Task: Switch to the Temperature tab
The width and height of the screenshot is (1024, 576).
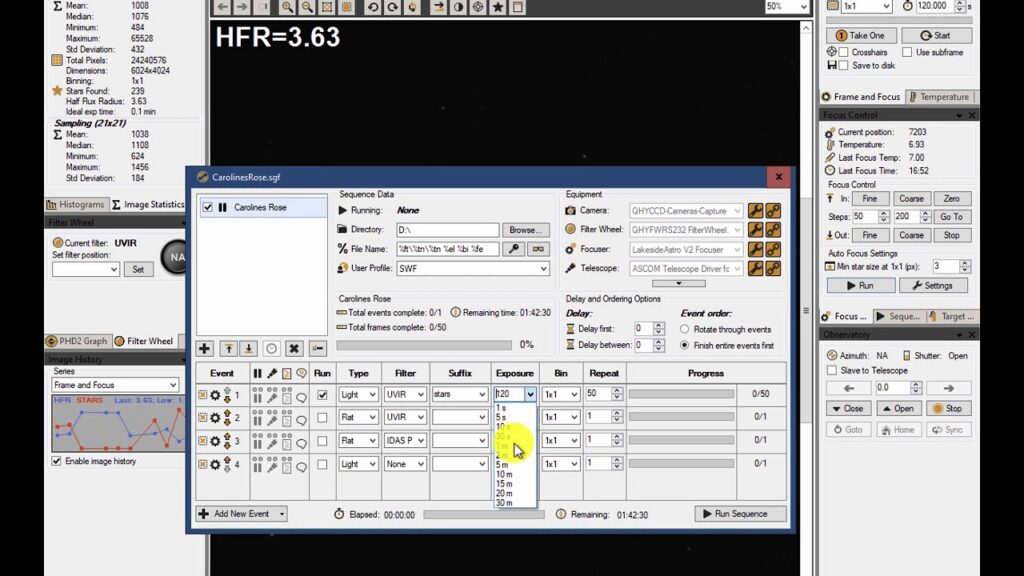Action: [938, 97]
